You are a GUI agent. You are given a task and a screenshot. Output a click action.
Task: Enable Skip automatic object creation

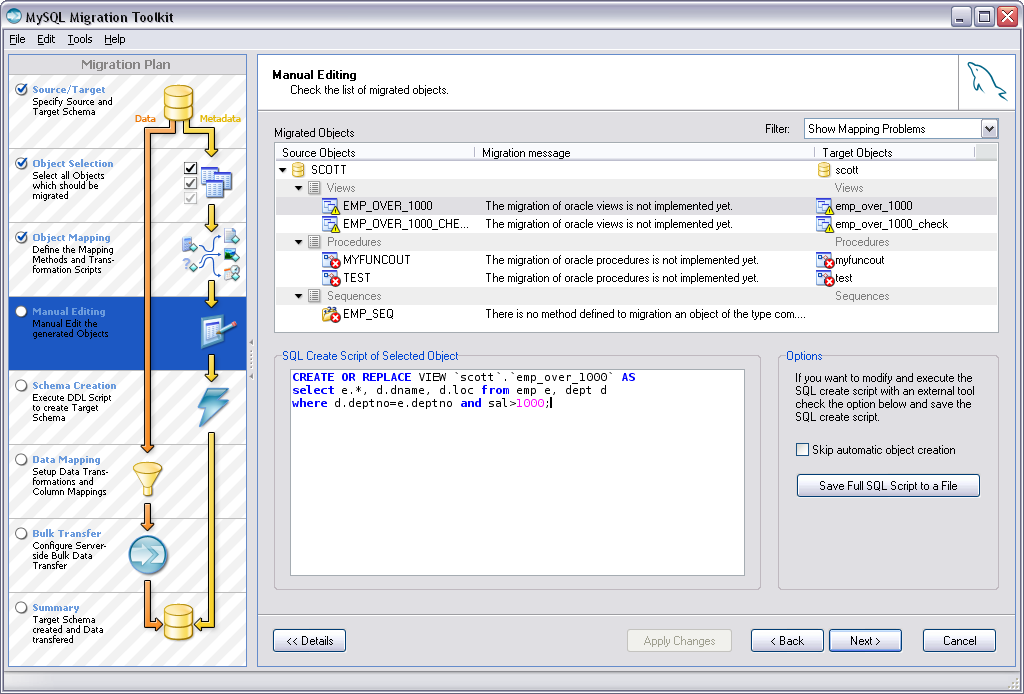click(x=803, y=450)
